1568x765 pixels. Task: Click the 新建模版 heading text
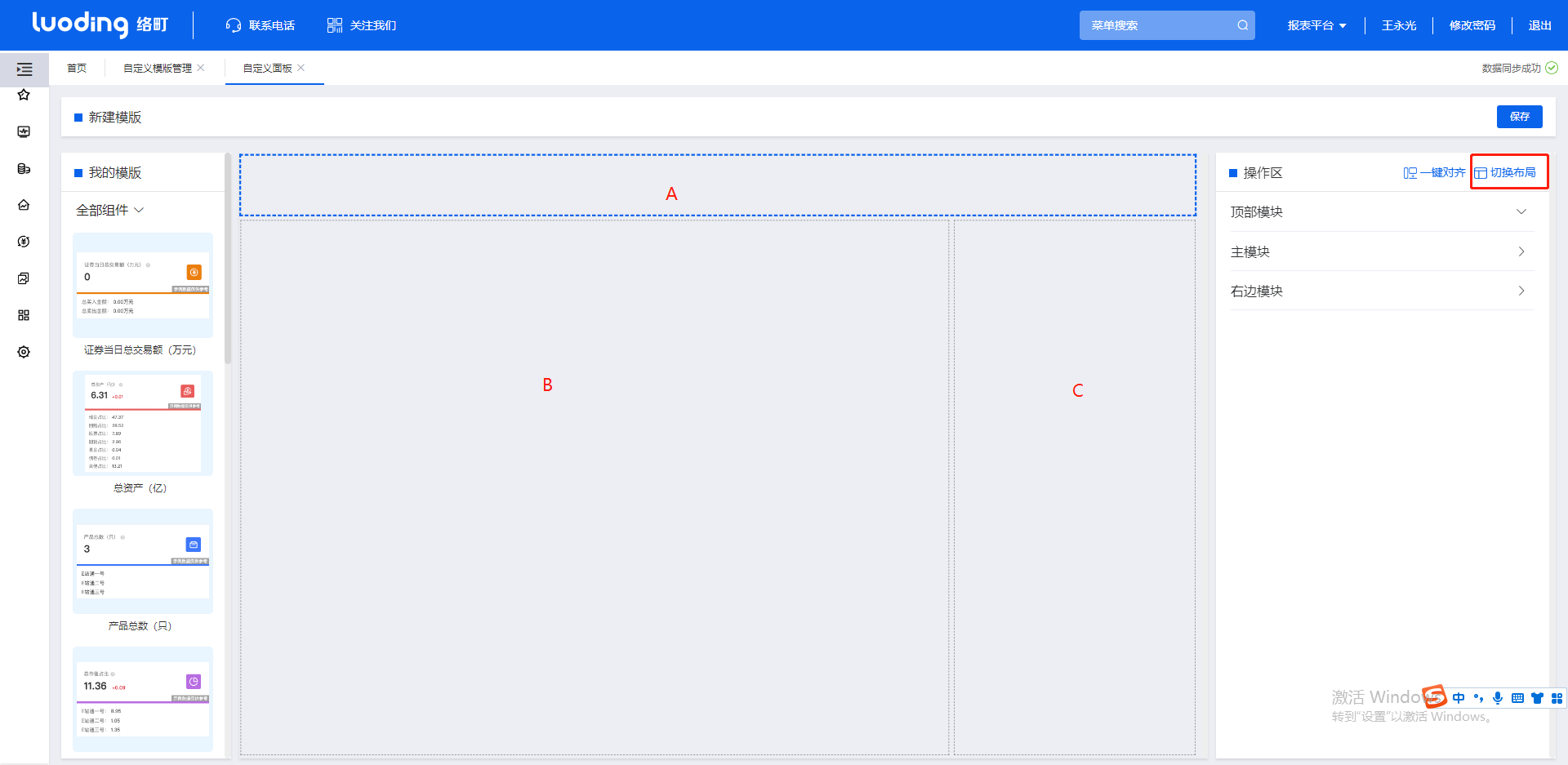click(115, 118)
